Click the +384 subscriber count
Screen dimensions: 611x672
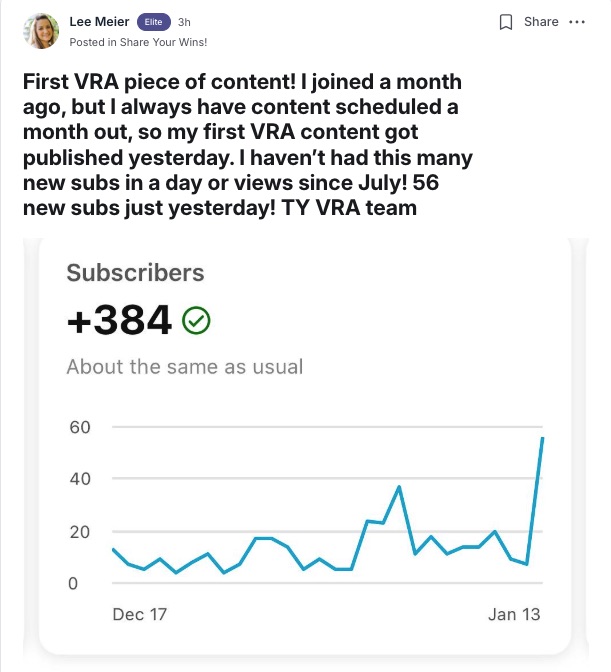click(119, 320)
